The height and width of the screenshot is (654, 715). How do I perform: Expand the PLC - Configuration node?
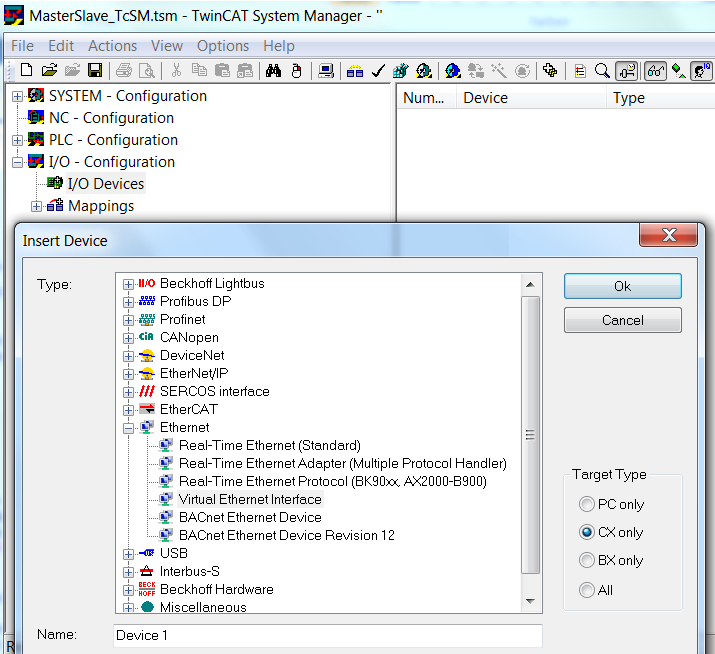17,140
